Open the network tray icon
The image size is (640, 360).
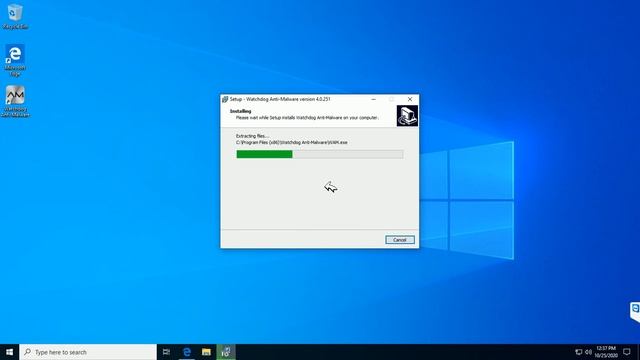click(578, 352)
